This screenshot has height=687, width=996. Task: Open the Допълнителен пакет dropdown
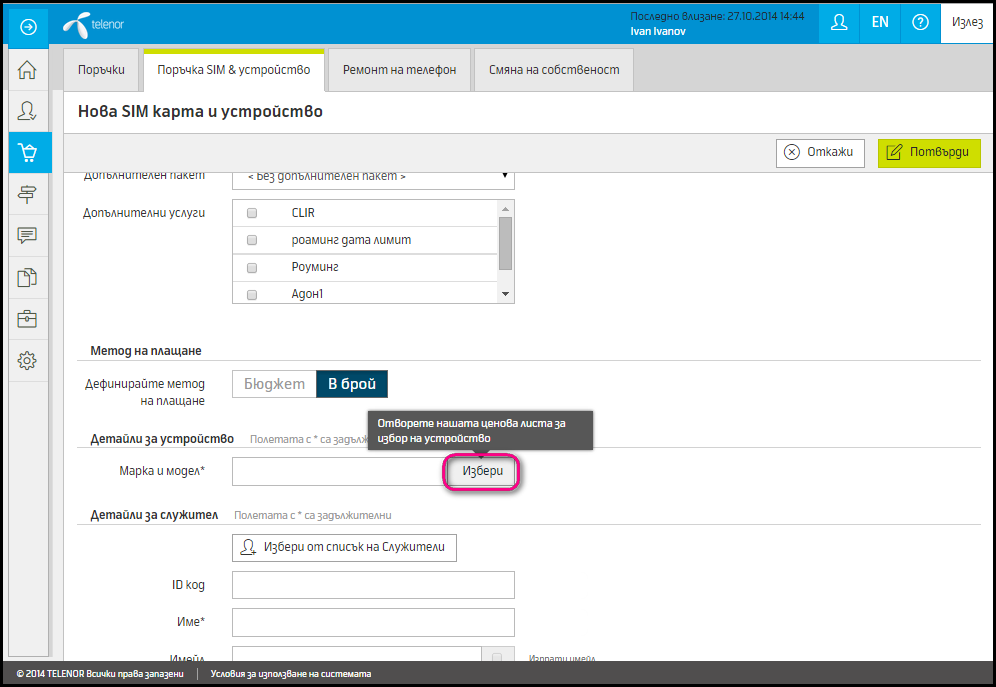(x=374, y=180)
